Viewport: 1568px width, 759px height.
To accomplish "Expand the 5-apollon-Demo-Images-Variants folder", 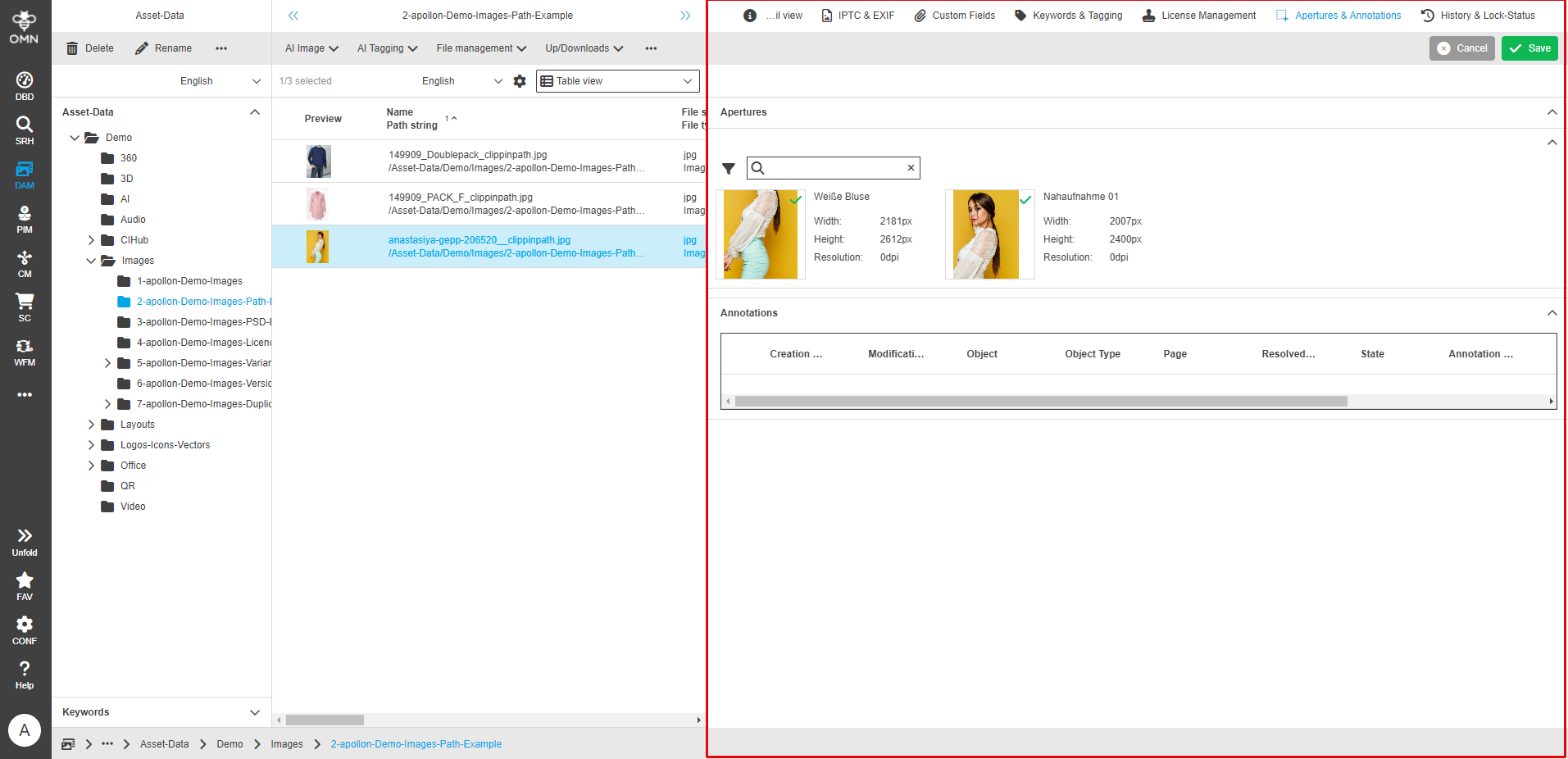I will pyautogui.click(x=107, y=363).
